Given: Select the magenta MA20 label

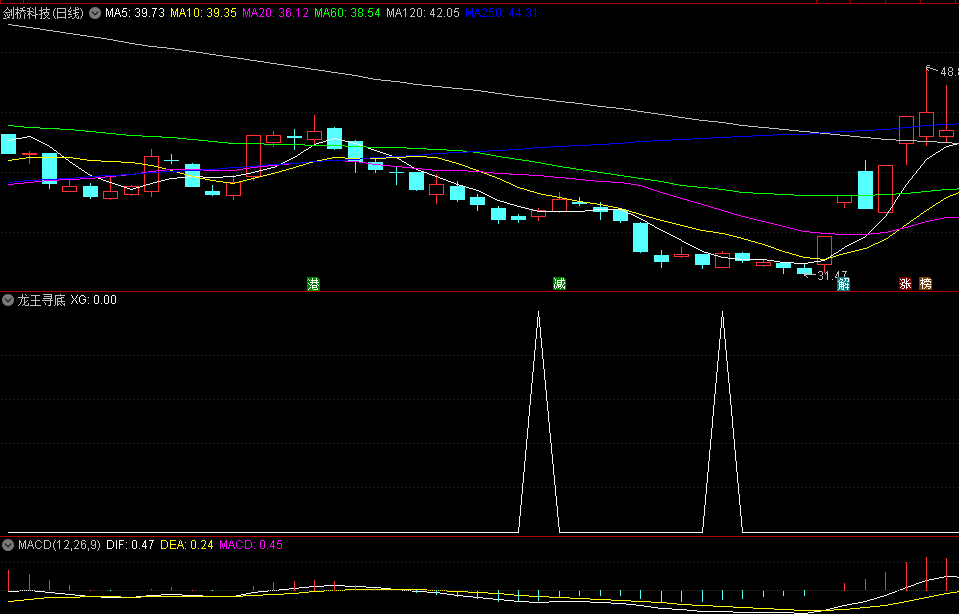Looking at the screenshot, I should click(x=276, y=13).
